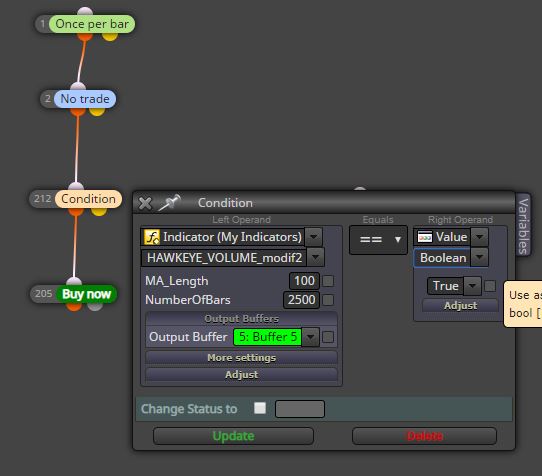Click the Condition dialog title bar
542x476 pixels.
[324, 203]
